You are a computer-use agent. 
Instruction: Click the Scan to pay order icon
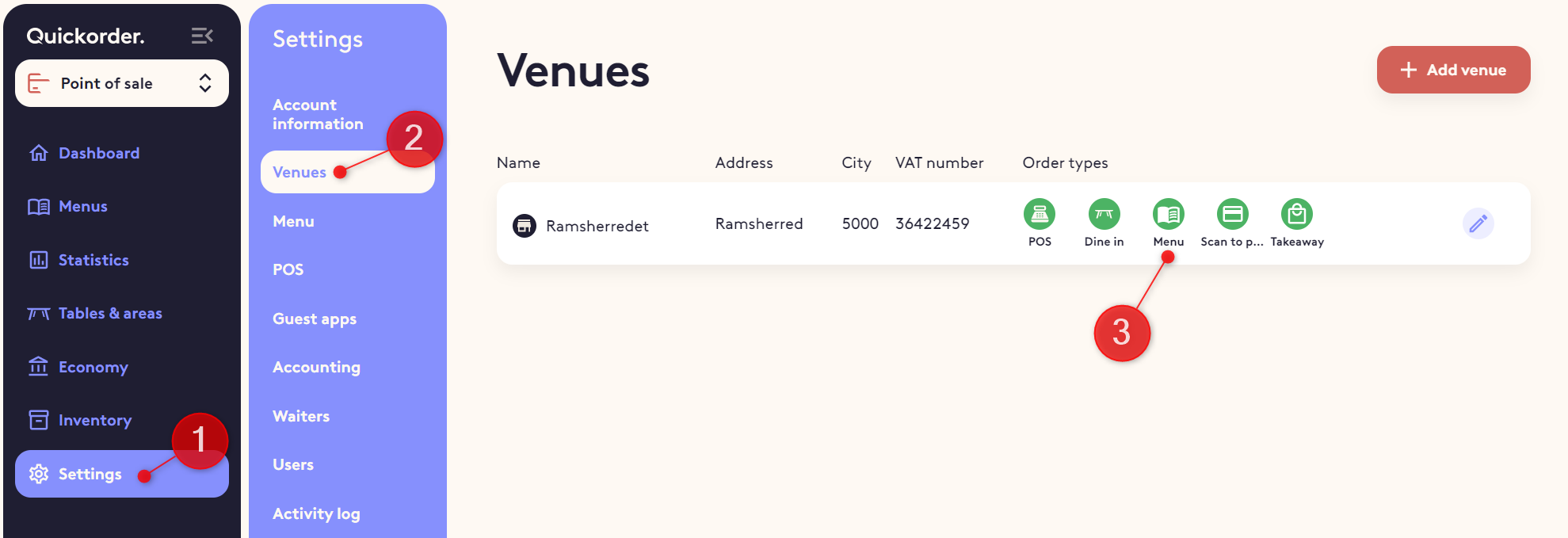point(1233,214)
